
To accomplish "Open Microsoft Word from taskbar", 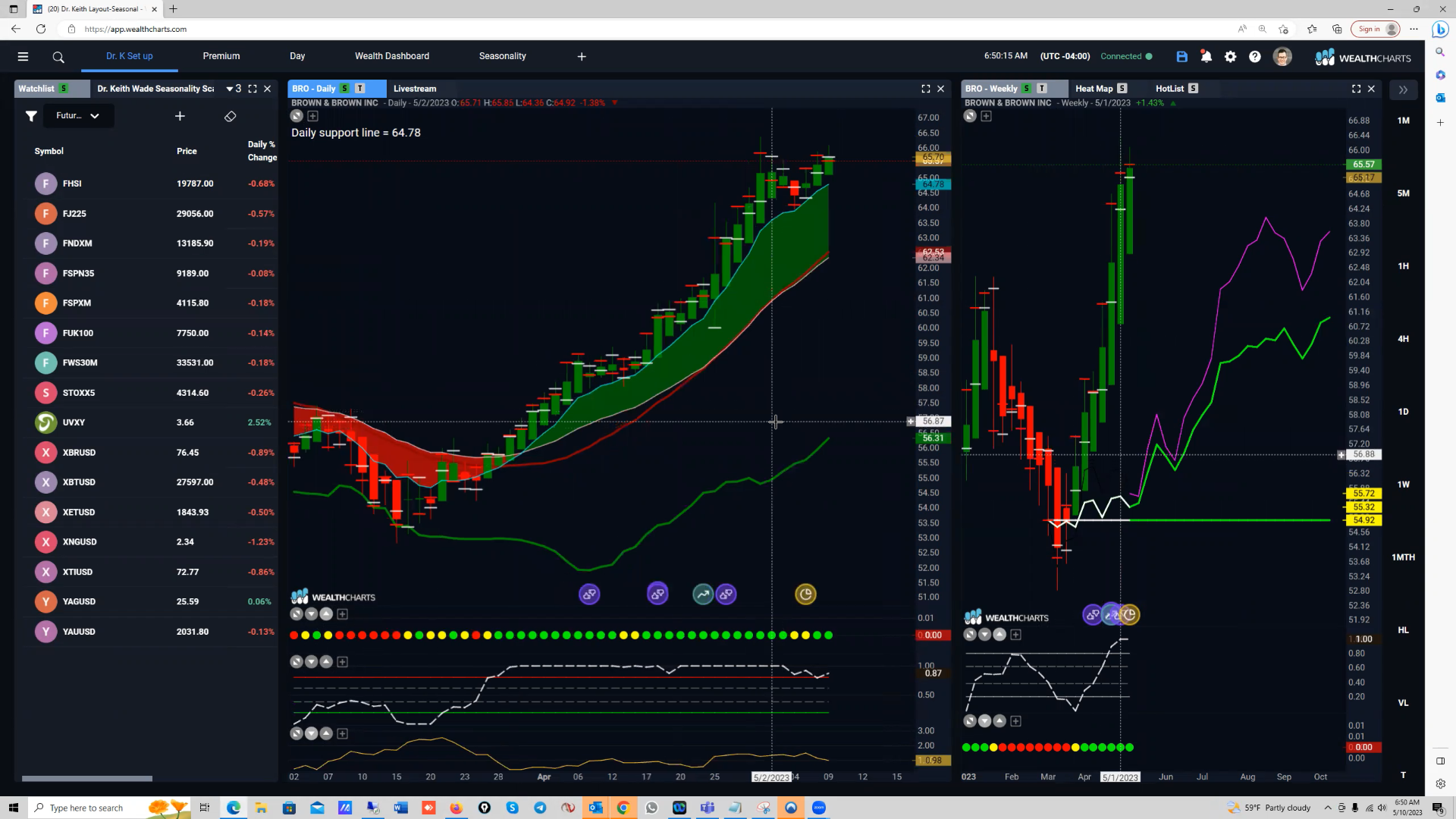I will (x=400, y=808).
